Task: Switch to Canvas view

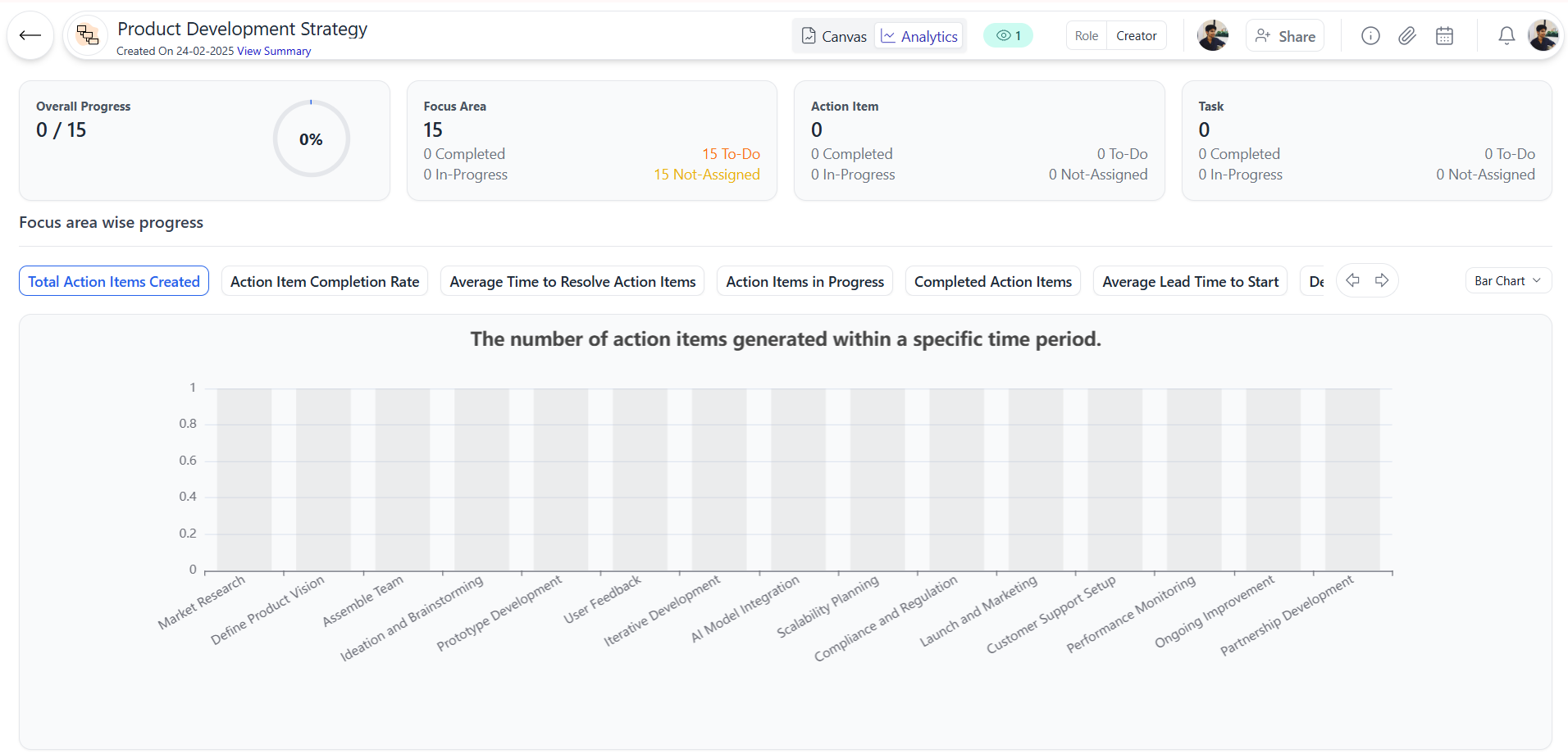Action: 834,36
